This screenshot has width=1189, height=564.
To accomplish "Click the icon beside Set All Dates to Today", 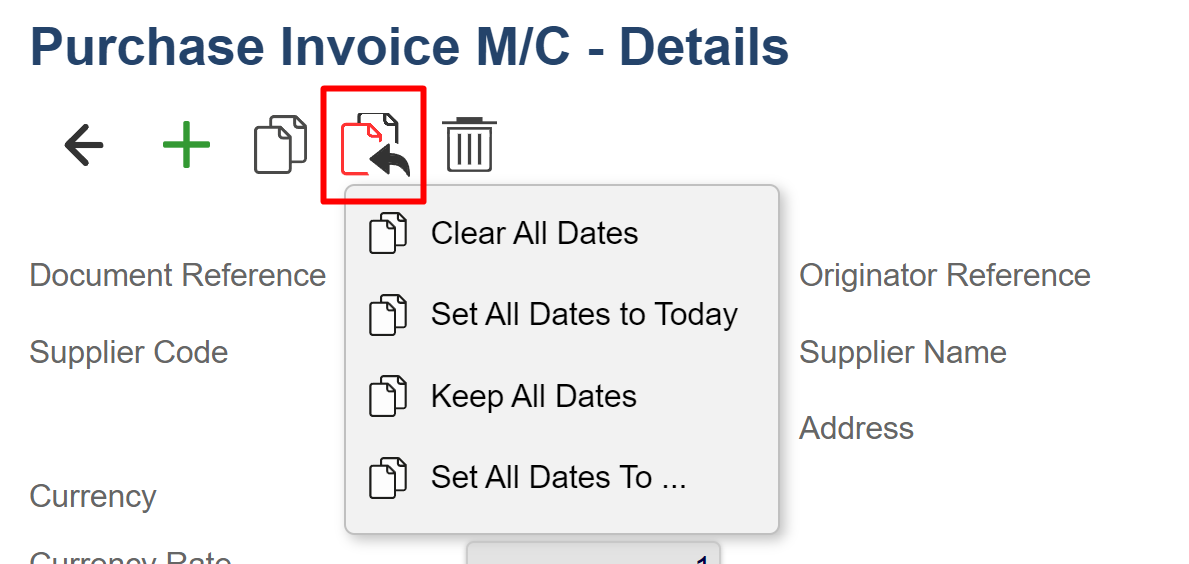I will coord(388,315).
